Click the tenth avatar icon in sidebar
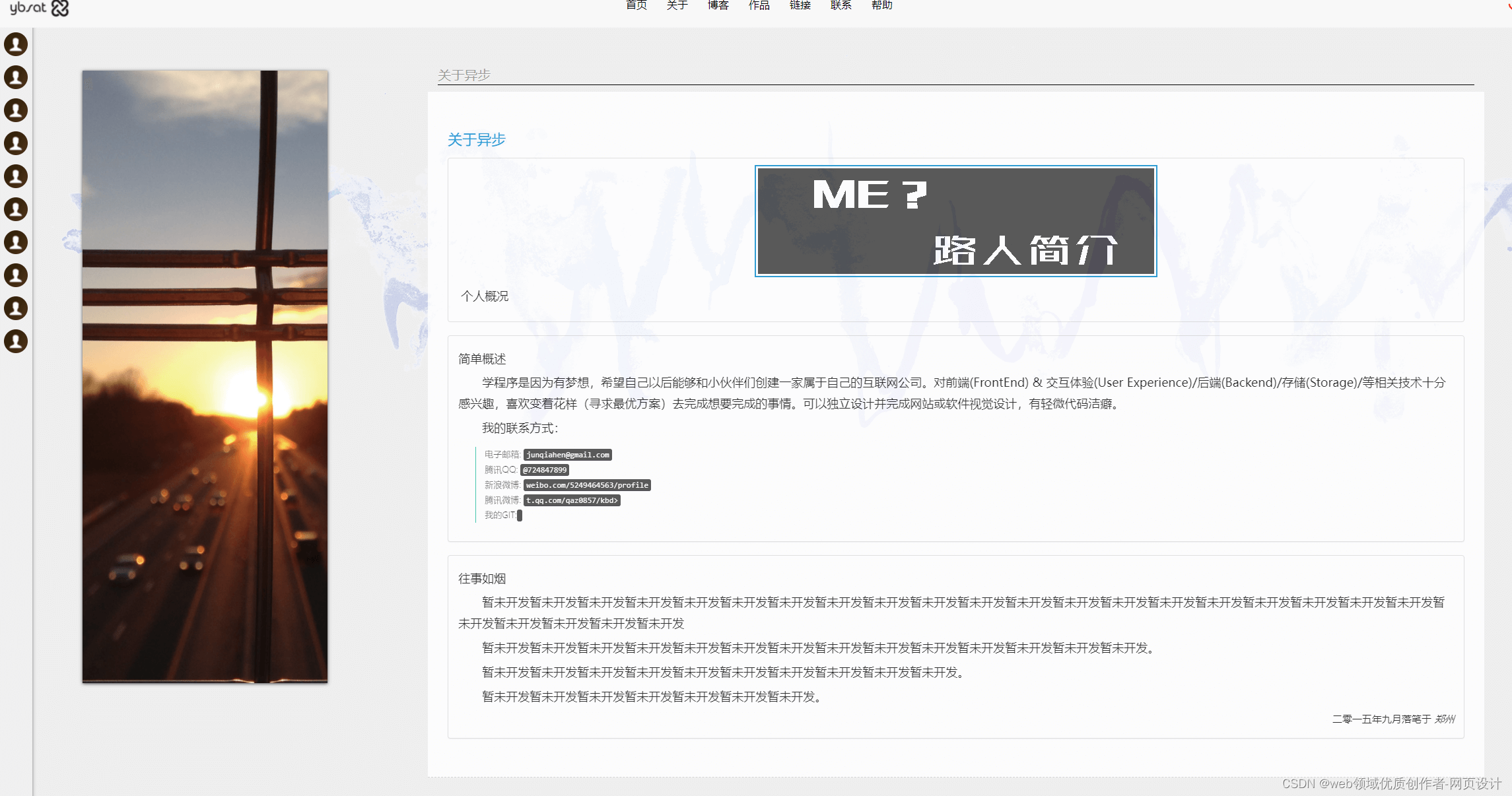 [16, 341]
